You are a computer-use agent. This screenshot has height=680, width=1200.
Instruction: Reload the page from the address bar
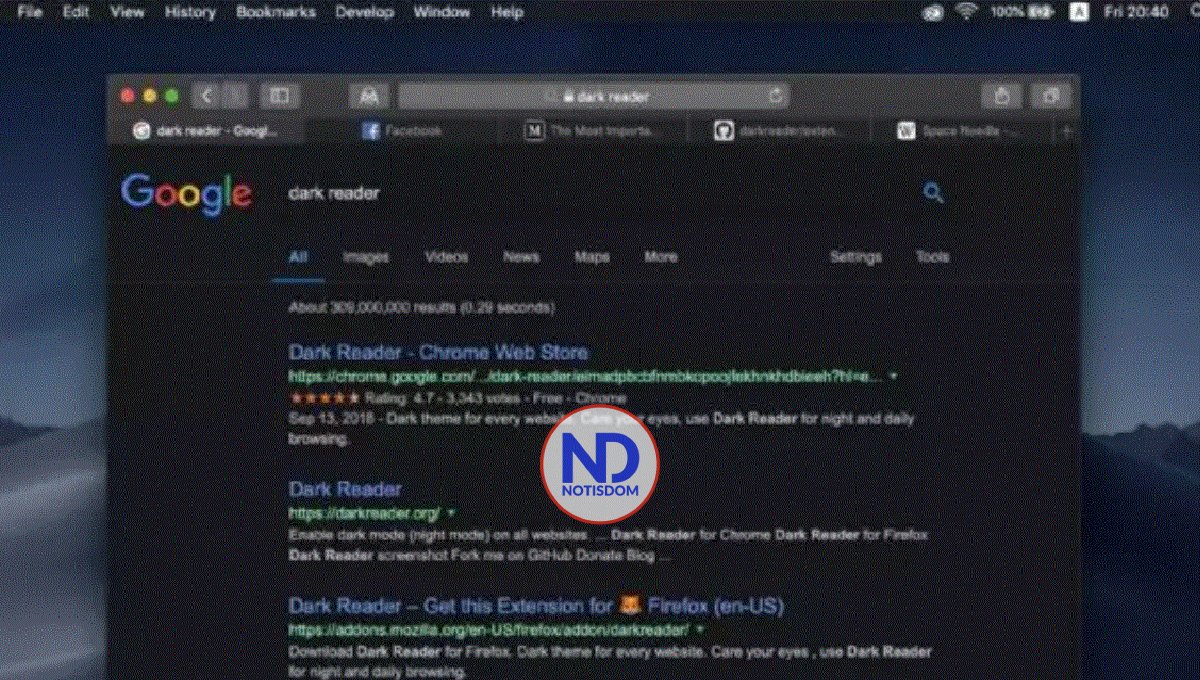coord(776,95)
